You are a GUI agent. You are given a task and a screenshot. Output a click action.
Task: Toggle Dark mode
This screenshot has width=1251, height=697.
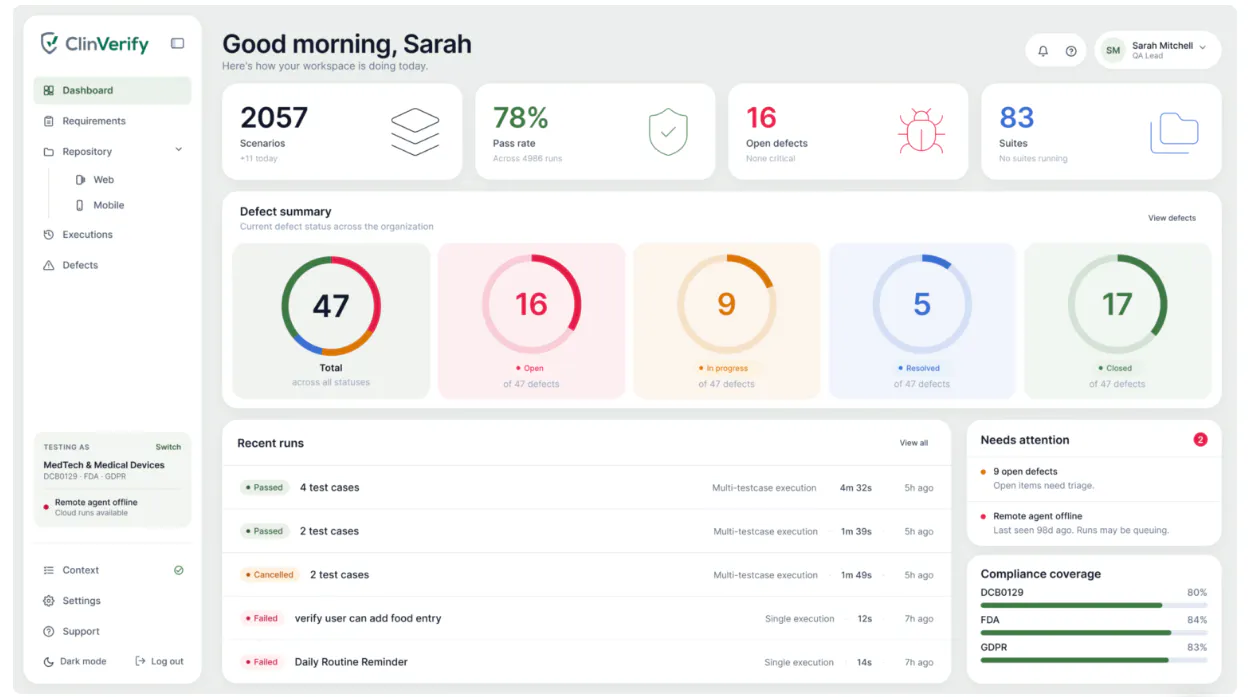76,662
